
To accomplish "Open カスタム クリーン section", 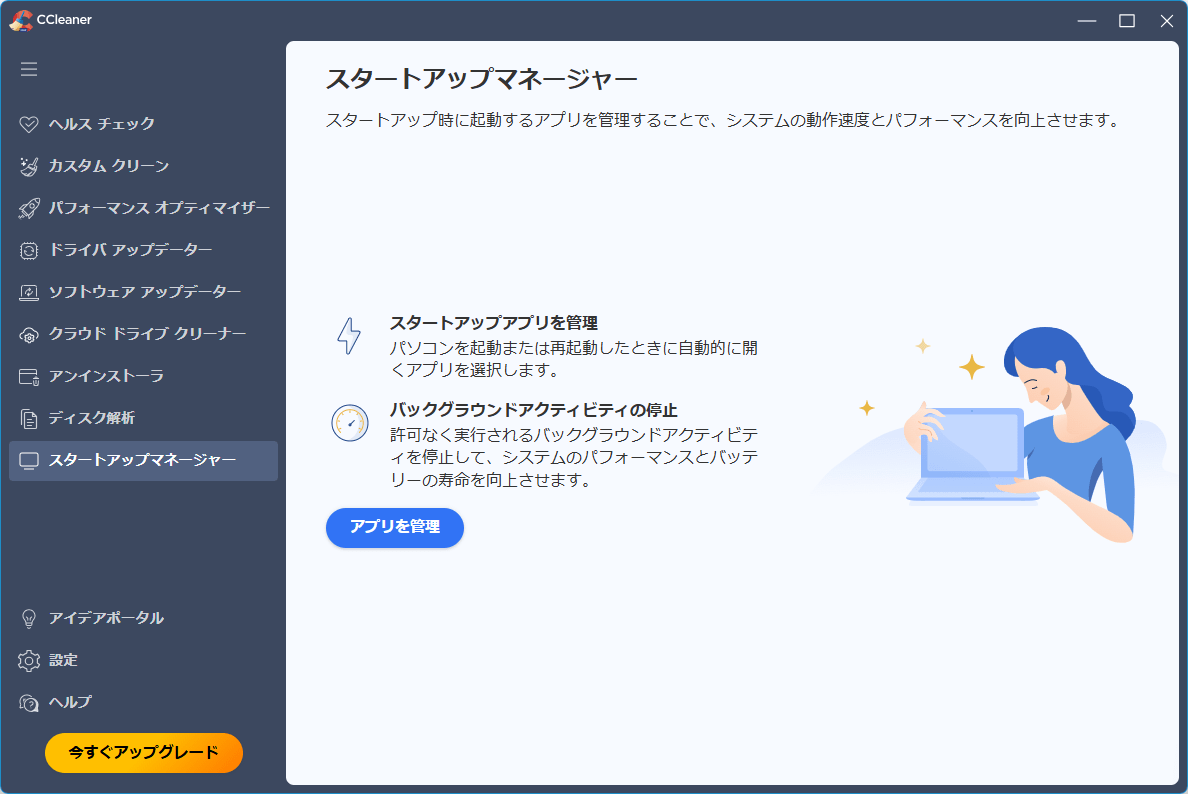I will (x=109, y=166).
